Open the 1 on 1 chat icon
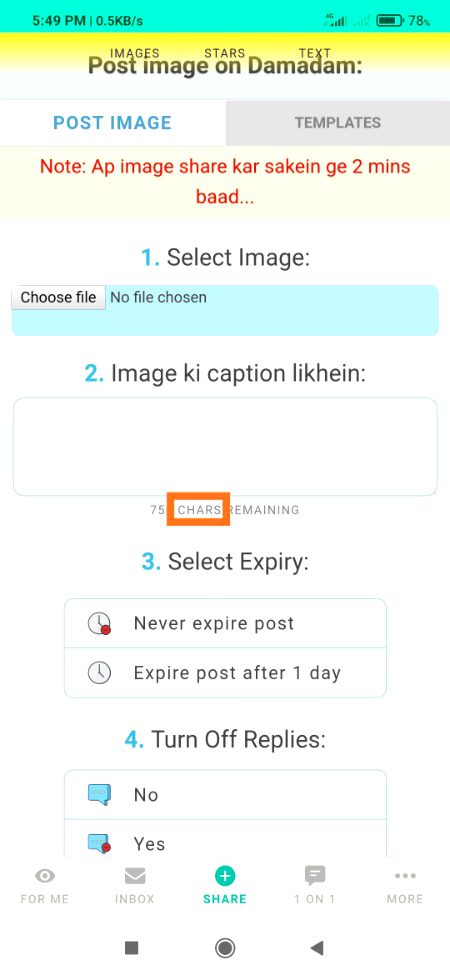The width and height of the screenshot is (450, 975). pos(315,876)
